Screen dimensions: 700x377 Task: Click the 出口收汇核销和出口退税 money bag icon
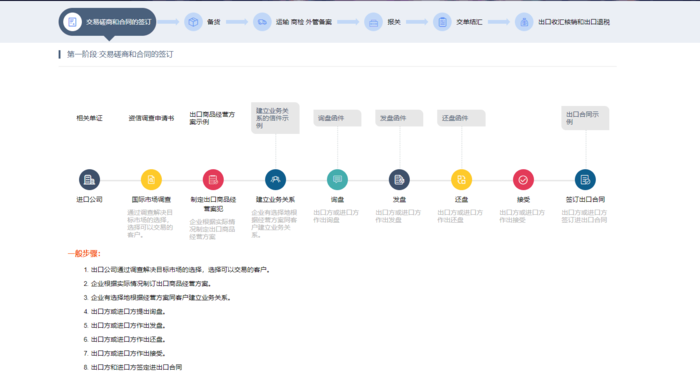click(x=524, y=22)
